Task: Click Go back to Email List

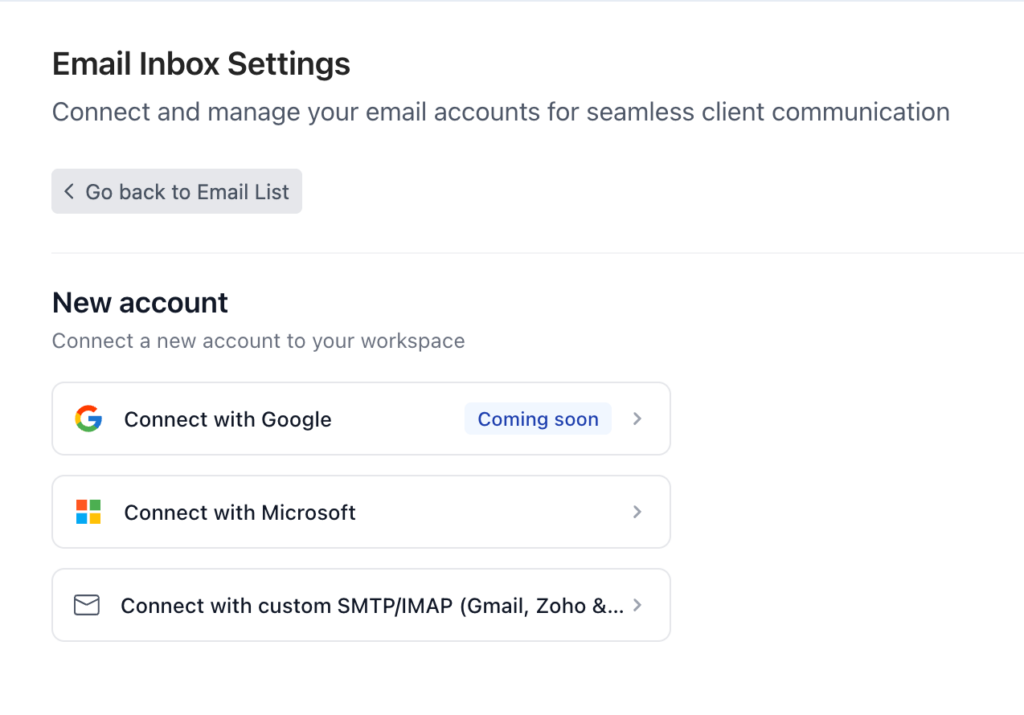Action: (176, 191)
